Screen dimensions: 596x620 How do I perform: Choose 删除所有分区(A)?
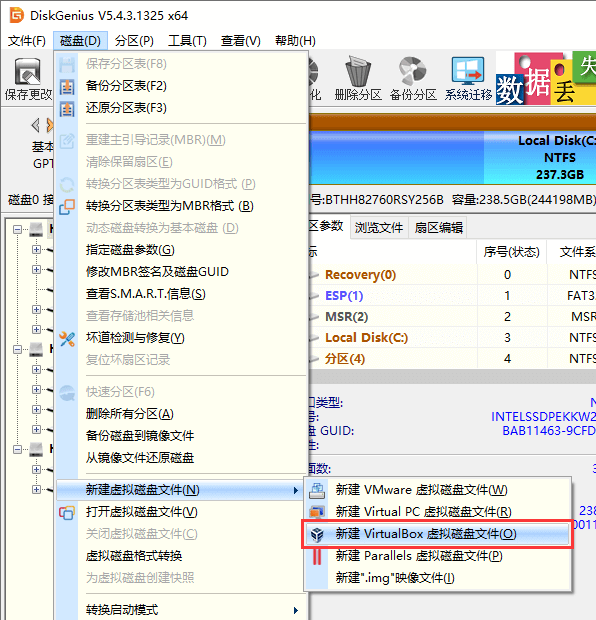pos(182,414)
